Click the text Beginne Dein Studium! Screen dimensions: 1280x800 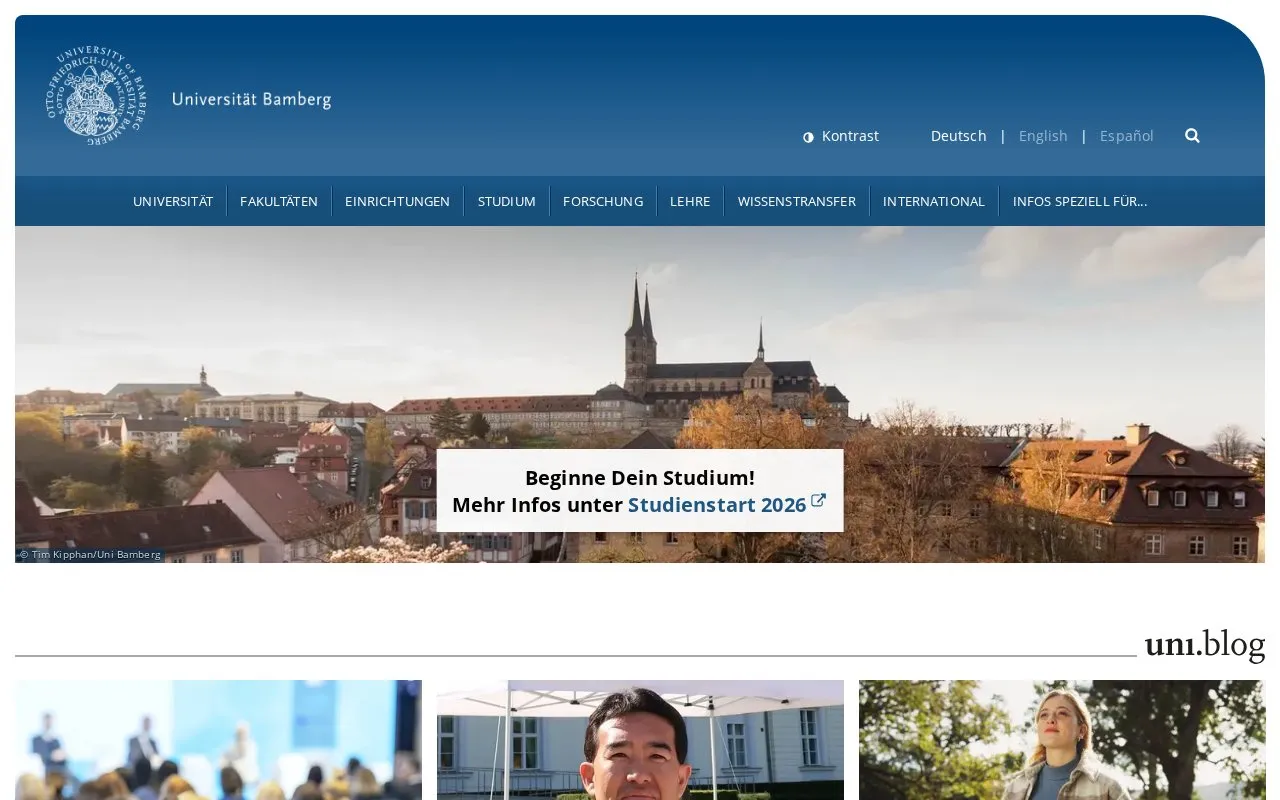click(640, 478)
